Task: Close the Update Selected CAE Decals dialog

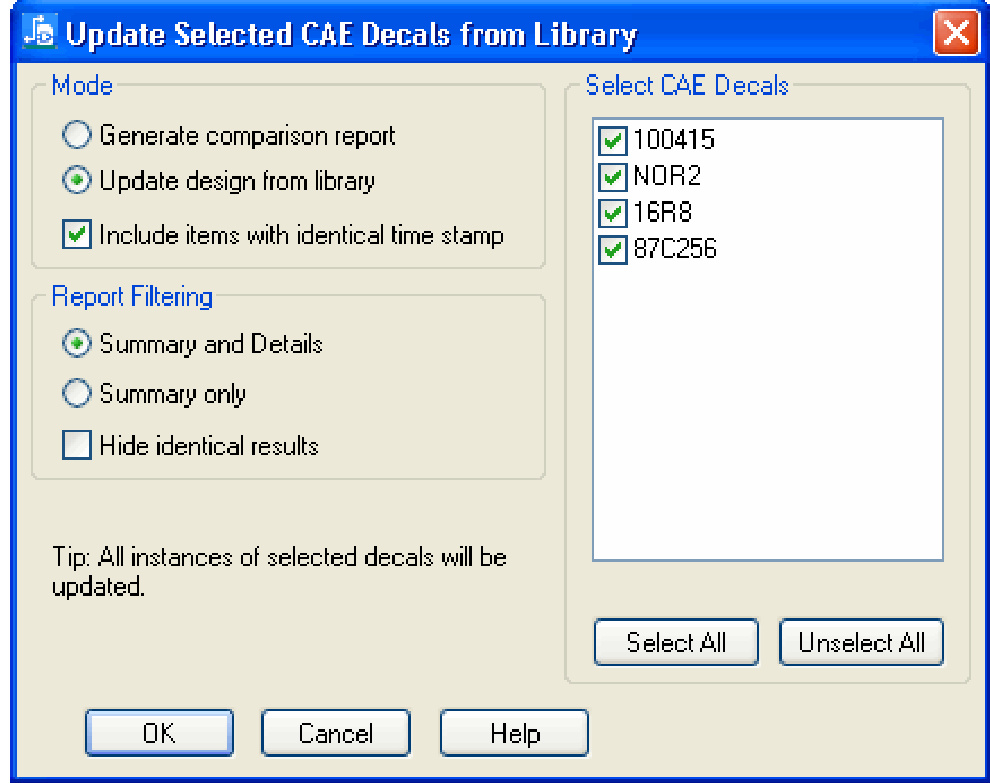Action: click(x=956, y=34)
